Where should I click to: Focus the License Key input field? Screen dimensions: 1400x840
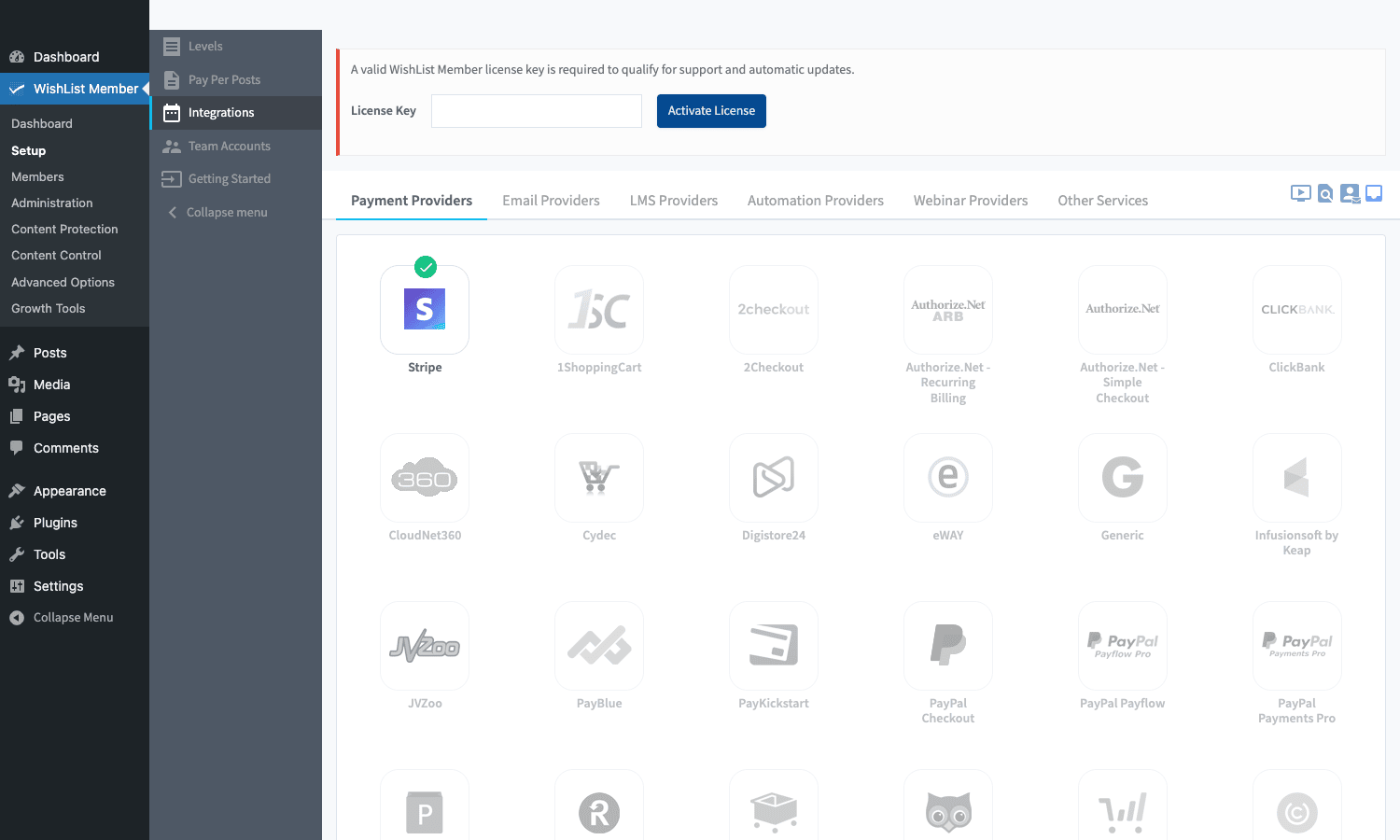pos(537,111)
